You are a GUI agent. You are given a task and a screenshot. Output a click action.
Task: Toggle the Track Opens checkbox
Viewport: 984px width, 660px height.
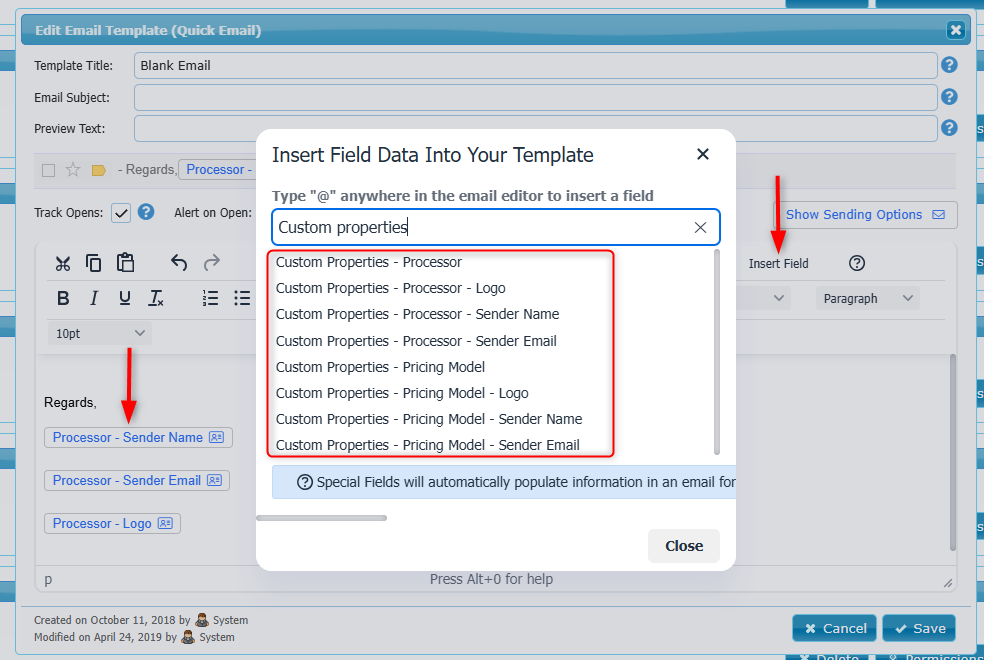pyautogui.click(x=121, y=213)
